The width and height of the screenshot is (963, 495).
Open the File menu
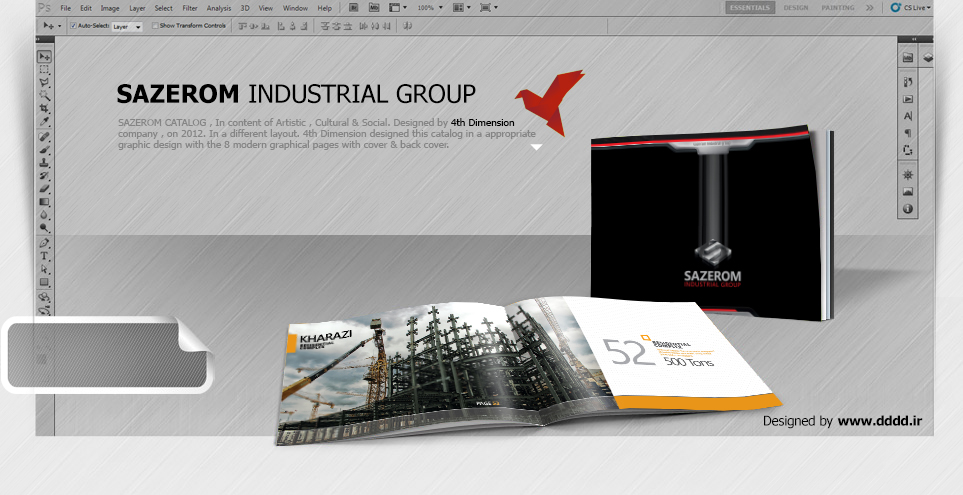[65, 9]
